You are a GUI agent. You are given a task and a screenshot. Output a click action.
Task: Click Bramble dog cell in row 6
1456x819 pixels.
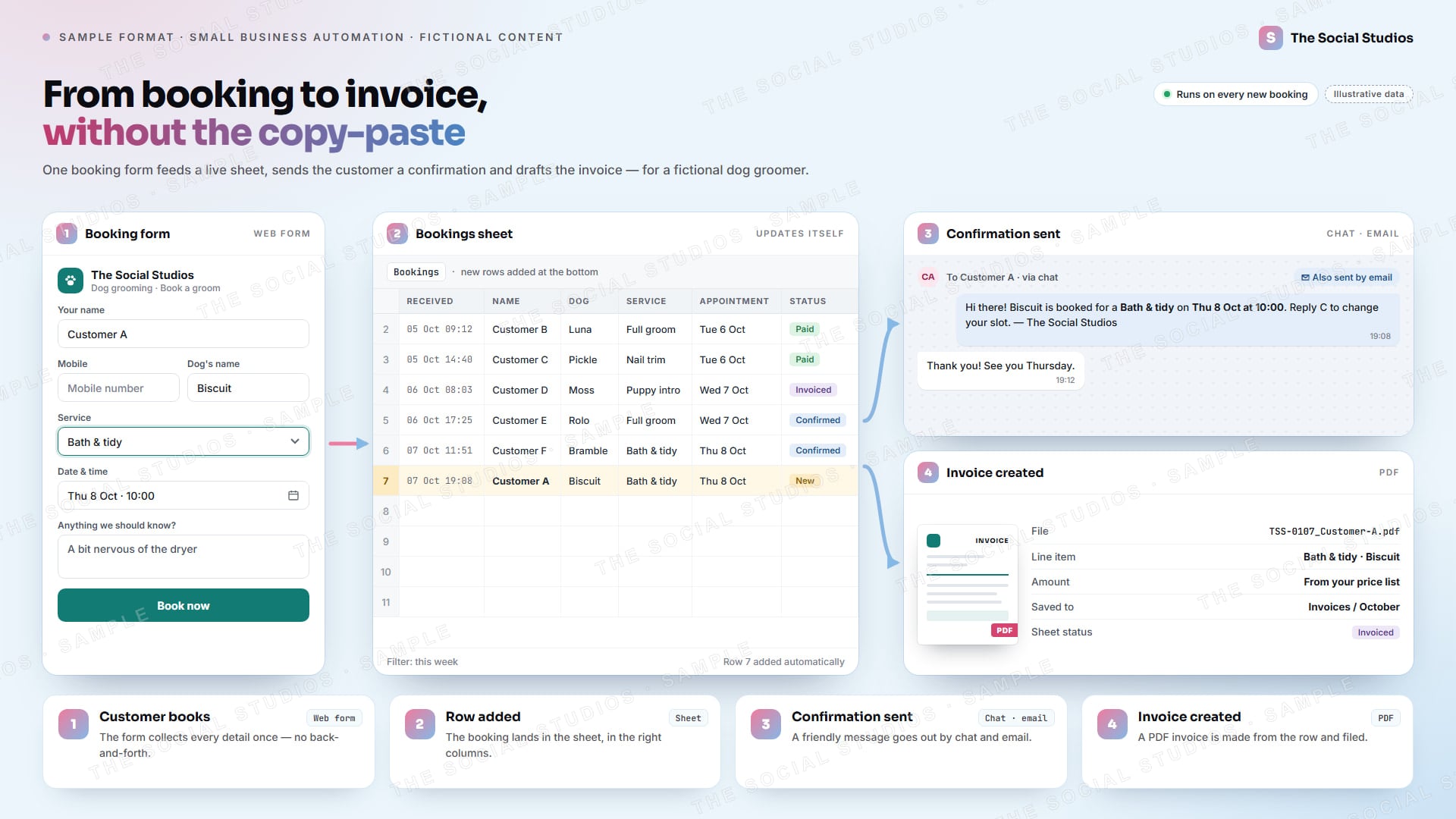click(x=588, y=450)
